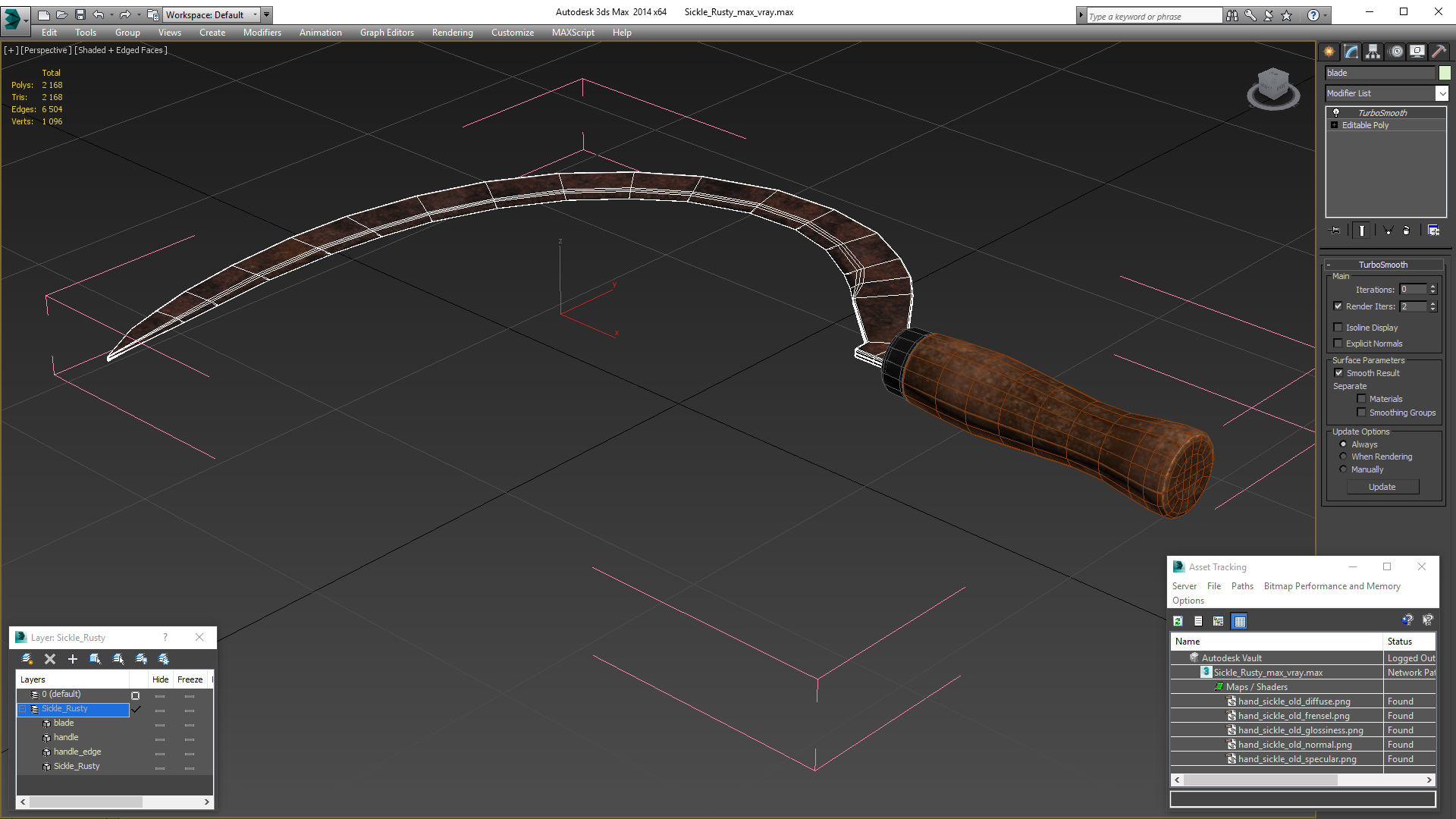Screen dimensions: 1456x819
Task: Click the Freeze all layers snowflake icon
Action: (x=164, y=659)
